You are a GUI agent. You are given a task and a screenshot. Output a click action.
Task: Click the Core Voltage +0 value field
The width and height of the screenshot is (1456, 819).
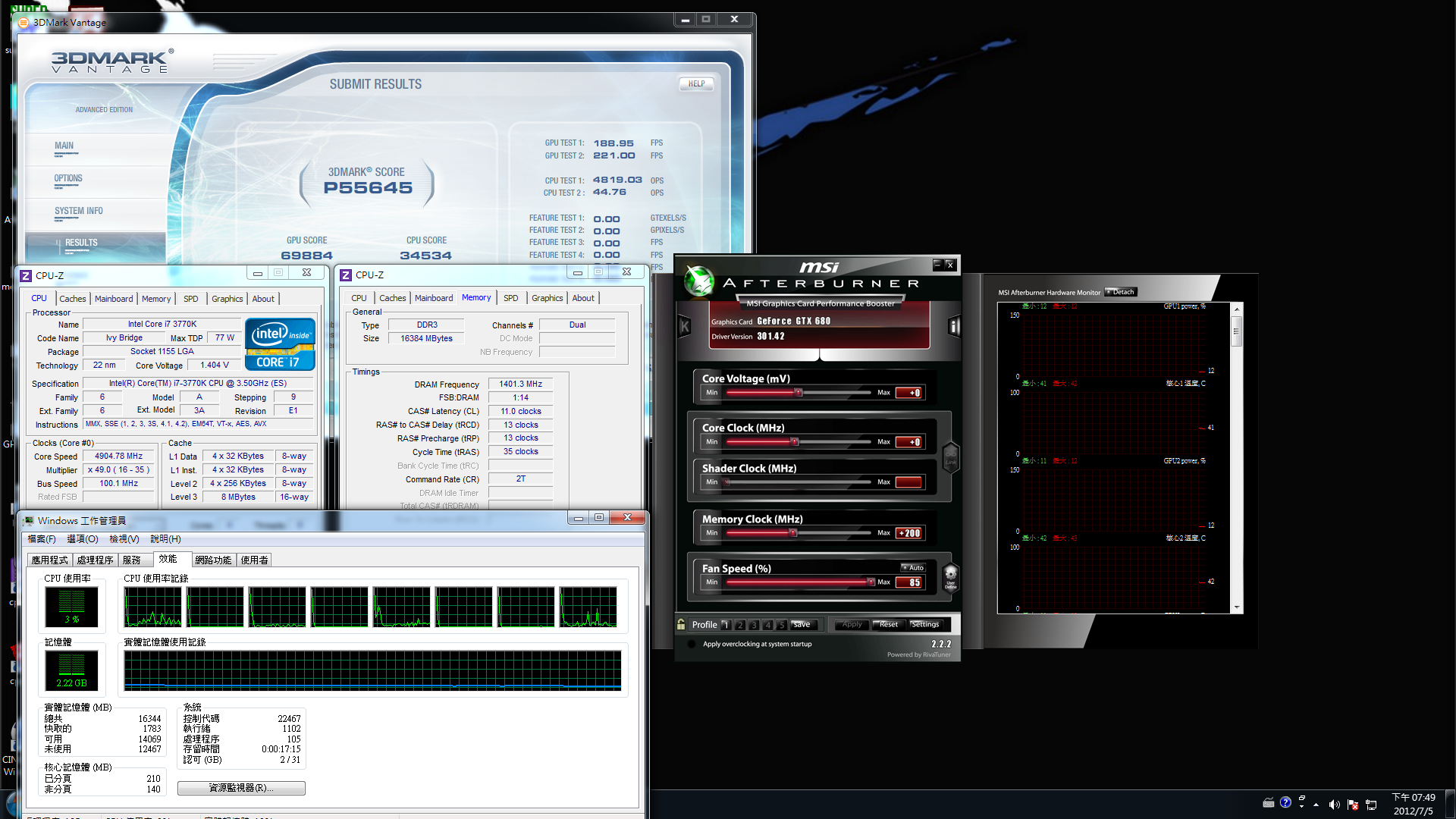908,392
